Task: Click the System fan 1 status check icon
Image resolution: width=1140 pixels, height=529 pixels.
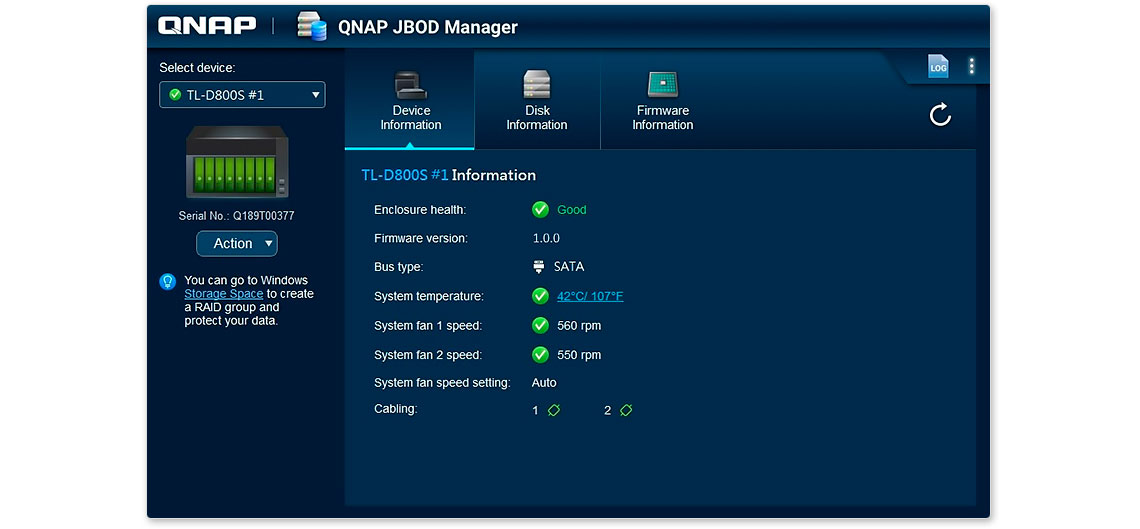Action: pyautogui.click(x=540, y=325)
